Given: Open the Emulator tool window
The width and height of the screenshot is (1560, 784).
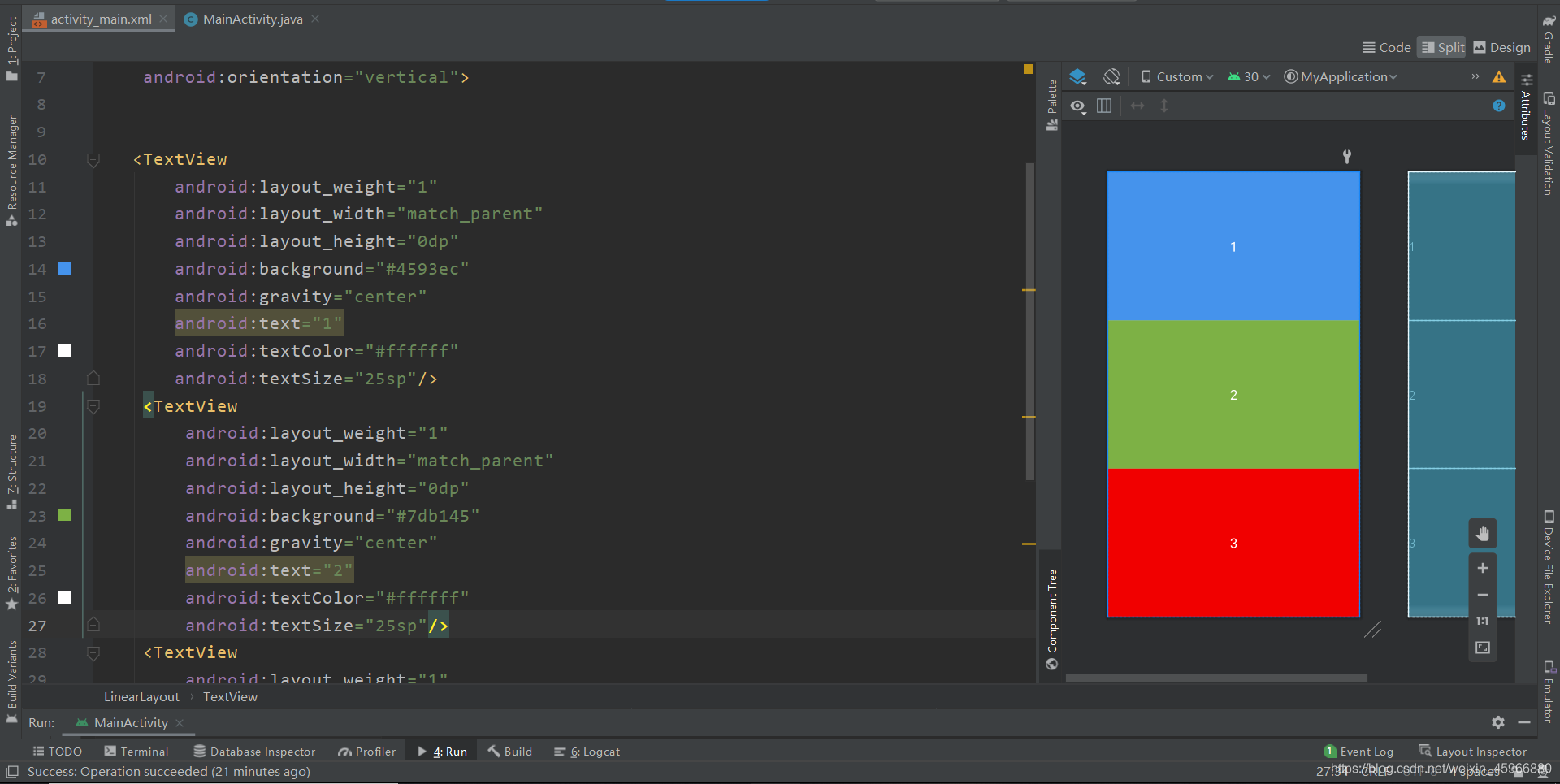Looking at the screenshot, I should tap(1549, 691).
